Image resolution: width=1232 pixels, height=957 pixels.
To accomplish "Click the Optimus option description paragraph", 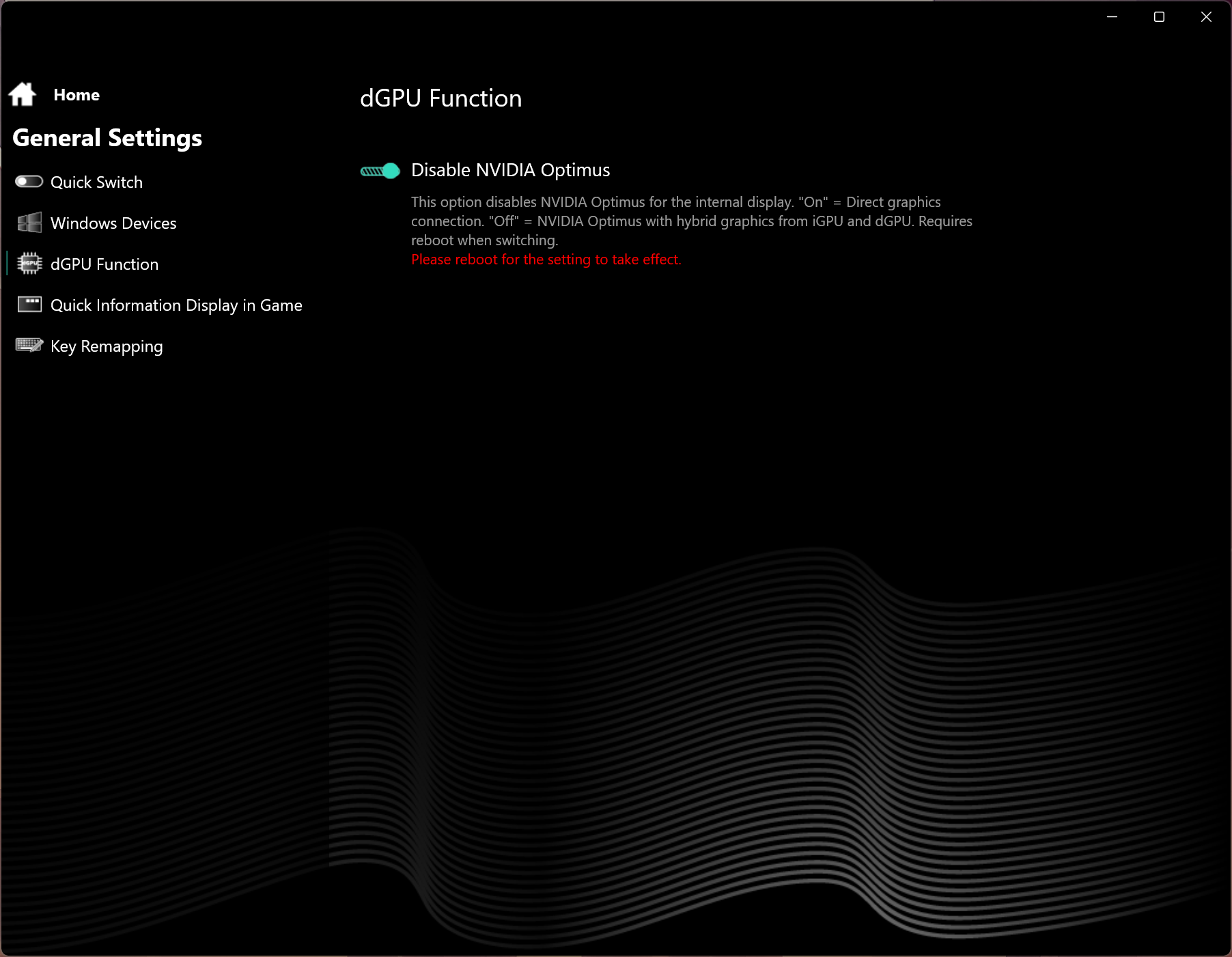I will [692, 221].
